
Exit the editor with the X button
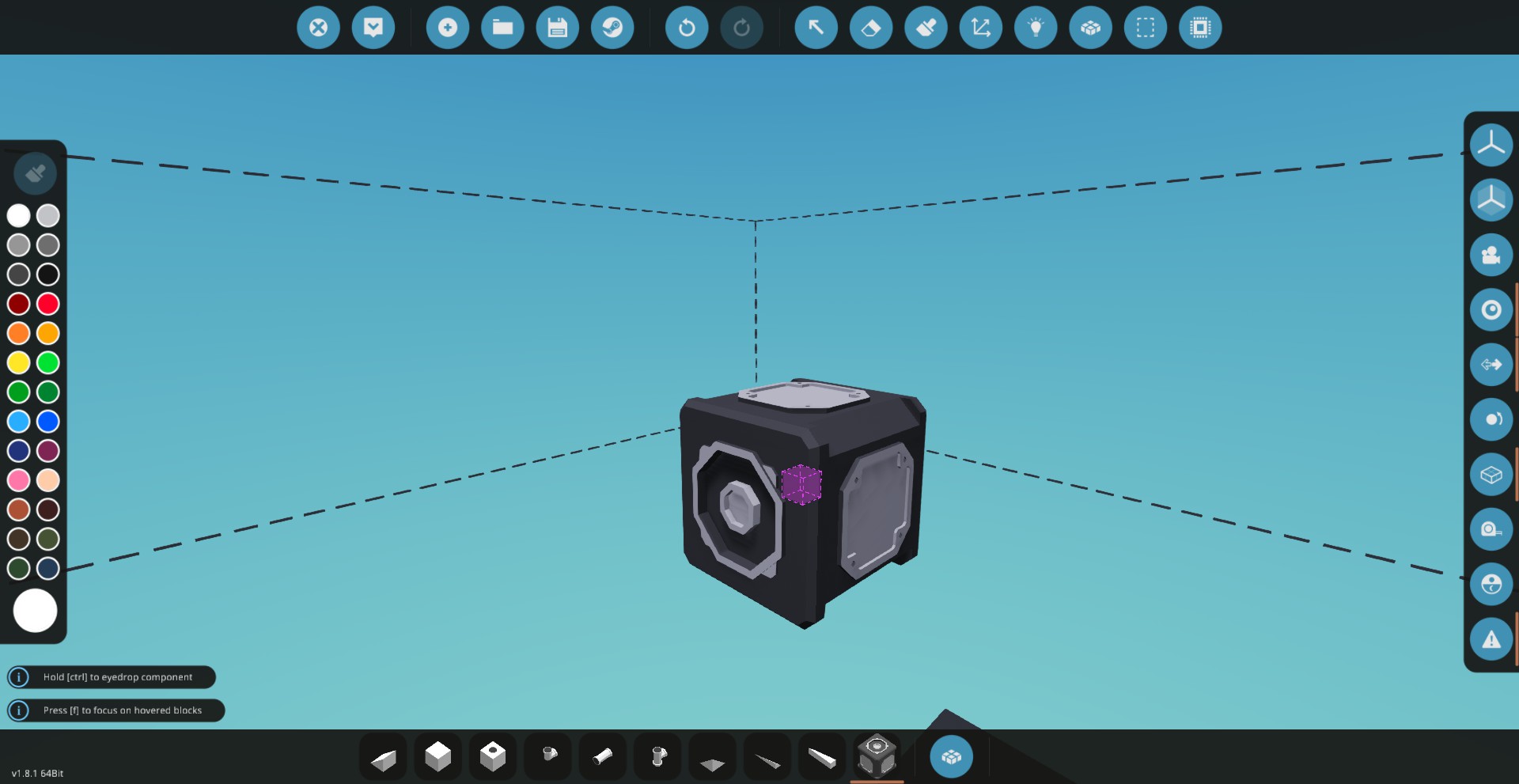[x=318, y=28]
